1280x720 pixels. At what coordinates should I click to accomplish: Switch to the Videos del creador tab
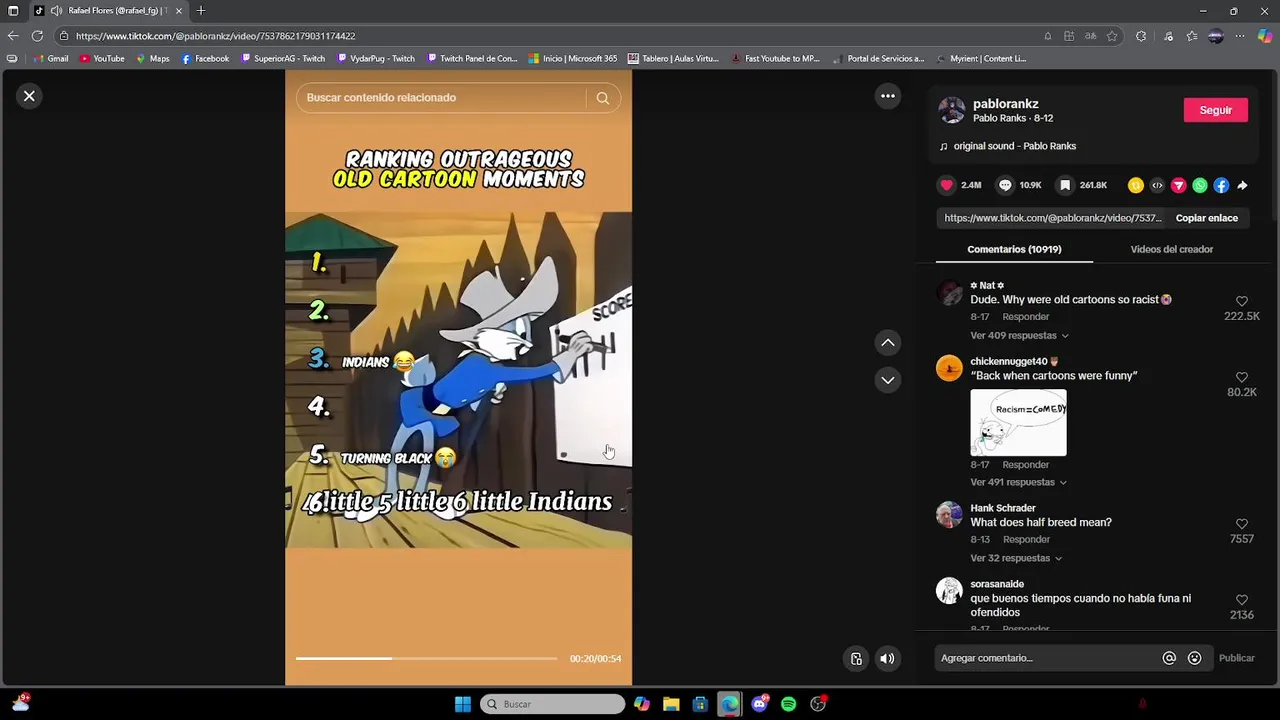(x=1171, y=249)
